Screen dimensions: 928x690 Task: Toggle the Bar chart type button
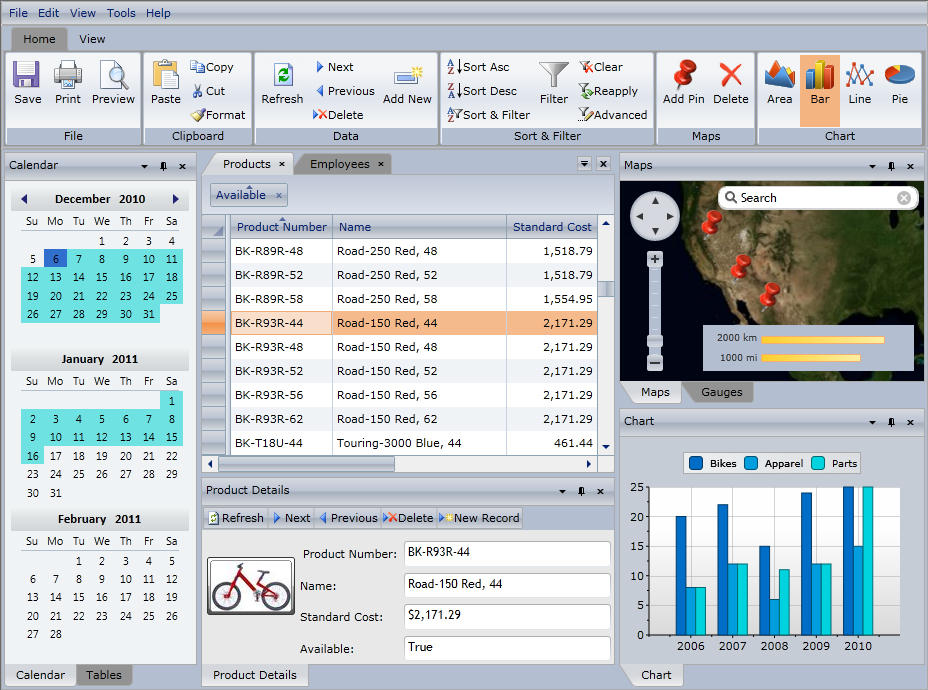tap(820, 90)
